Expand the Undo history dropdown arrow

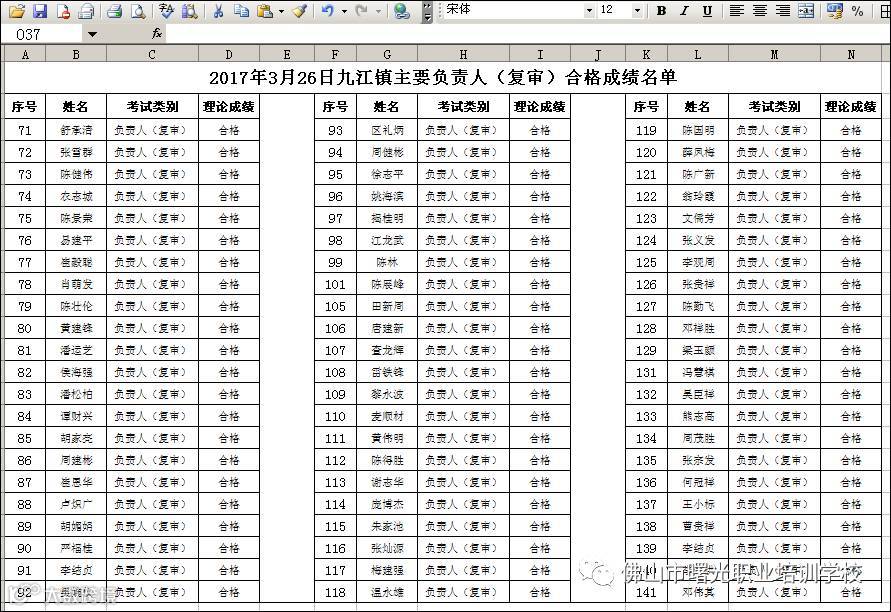tap(344, 11)
